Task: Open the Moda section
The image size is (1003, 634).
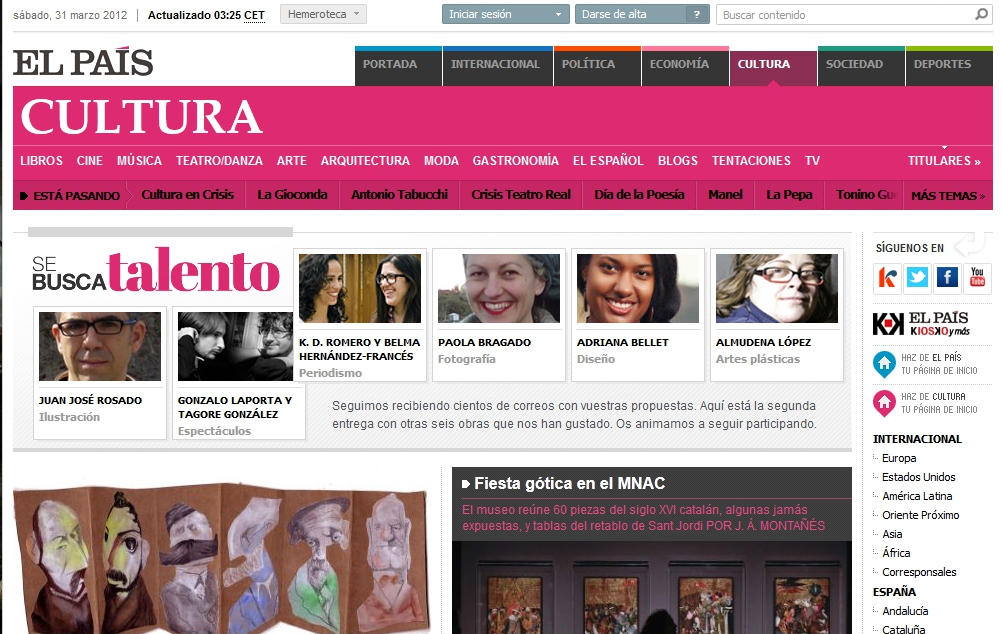Action: 441,161
